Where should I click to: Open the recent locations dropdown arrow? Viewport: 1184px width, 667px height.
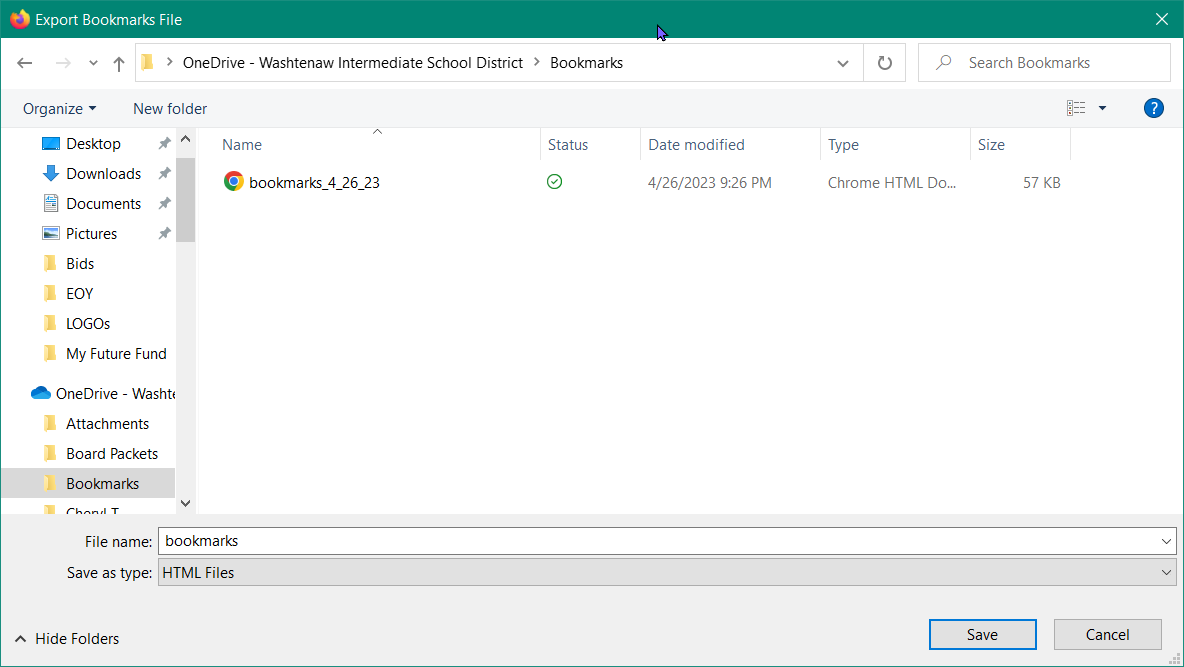[93, 63]
